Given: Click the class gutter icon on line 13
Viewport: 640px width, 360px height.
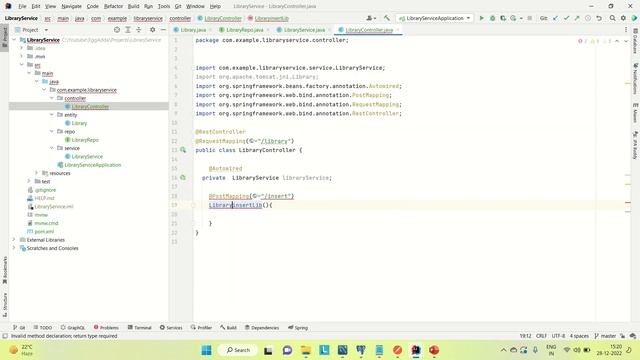Looking at the screenshot, I should (x=183, y=150).
